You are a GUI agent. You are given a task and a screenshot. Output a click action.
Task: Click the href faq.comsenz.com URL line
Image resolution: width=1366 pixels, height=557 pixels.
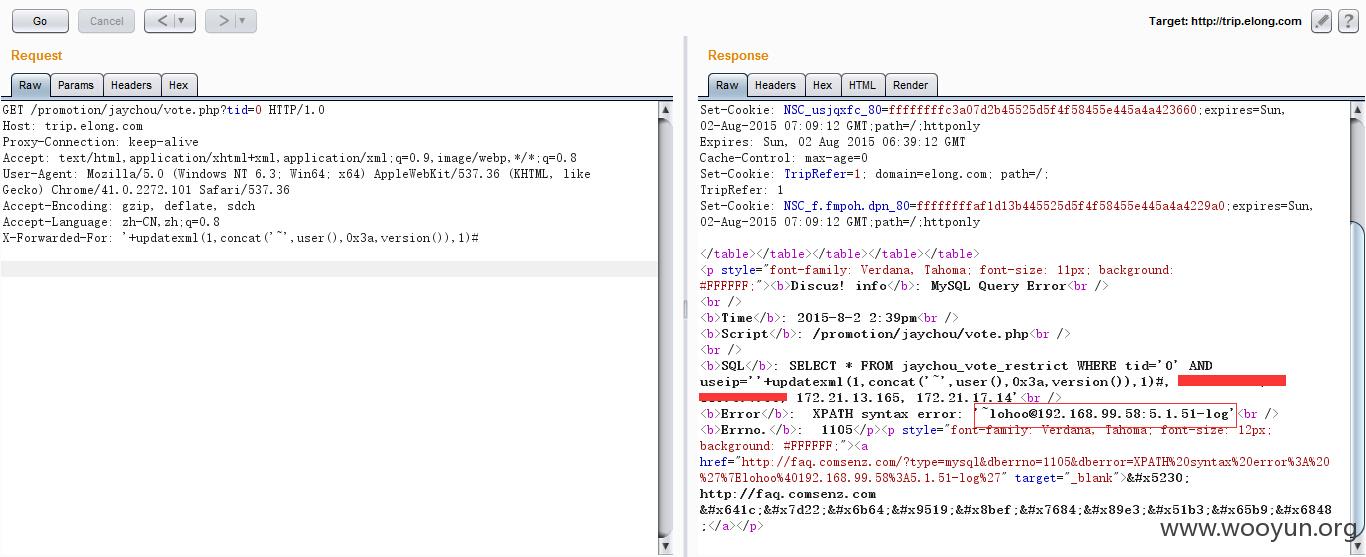pos(1015,462)
